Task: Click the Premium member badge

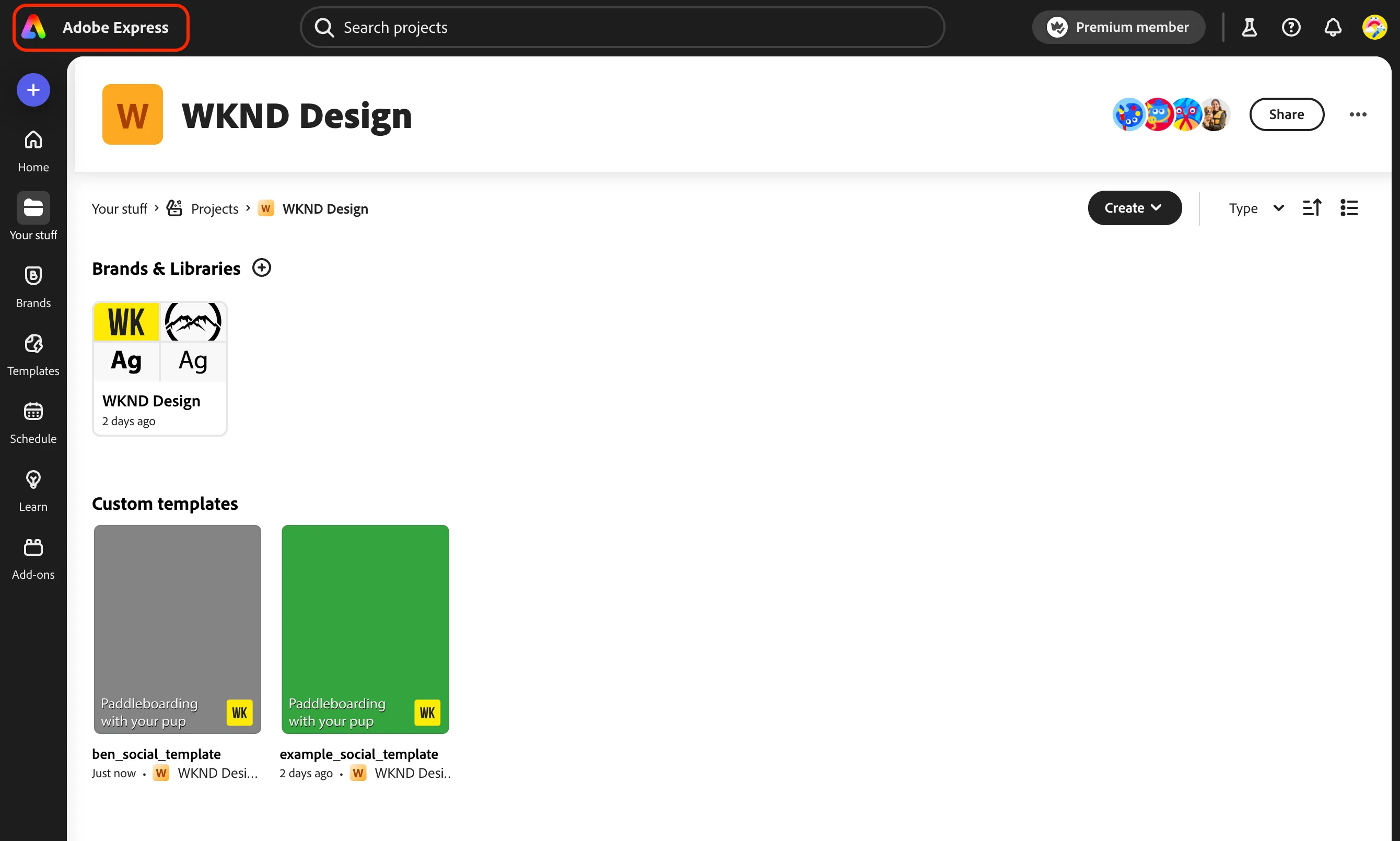Action: coord(1118,27)
